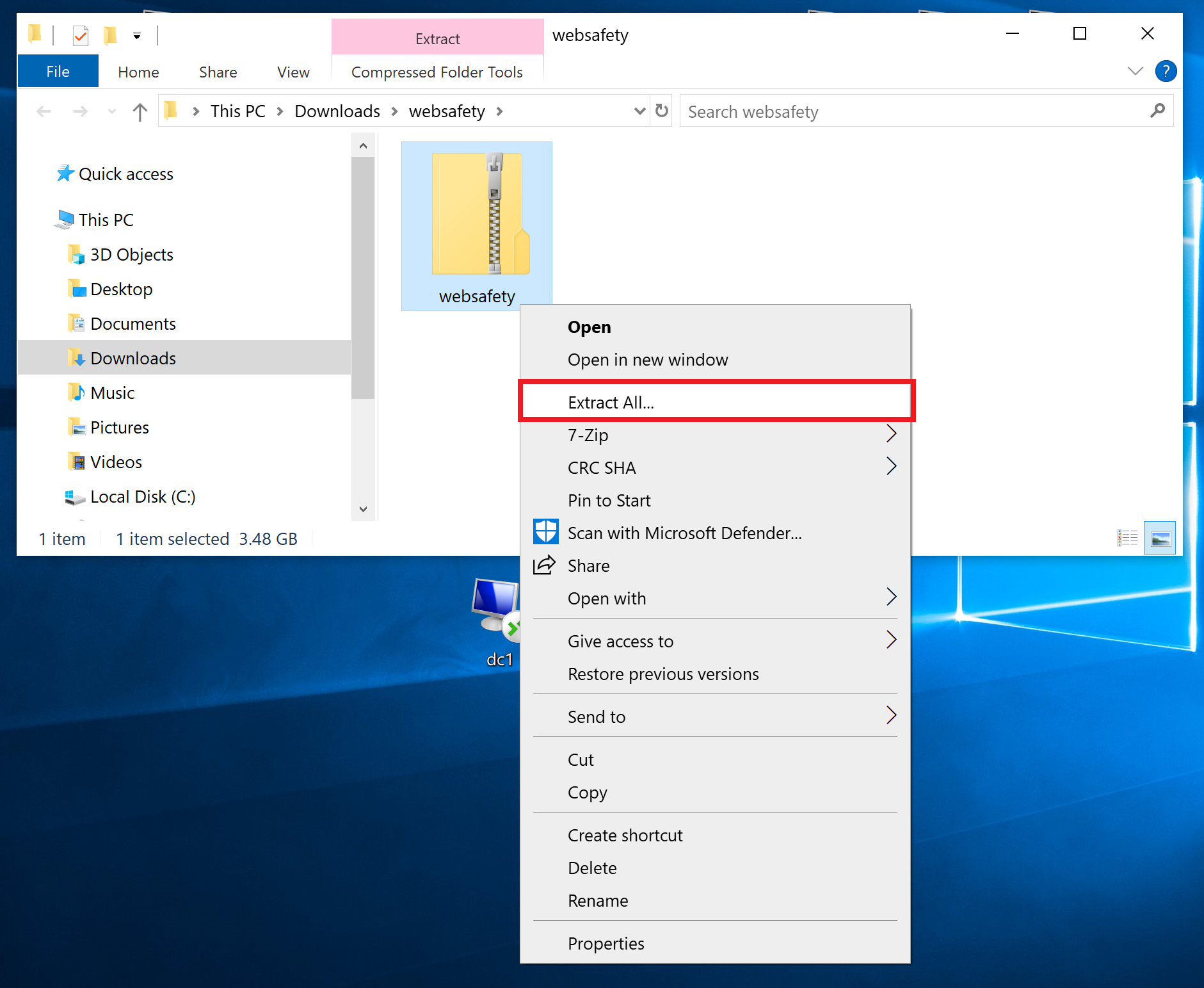Open the address bar history dropdown
1204x988 pixels.
click(x=639, y=111)
